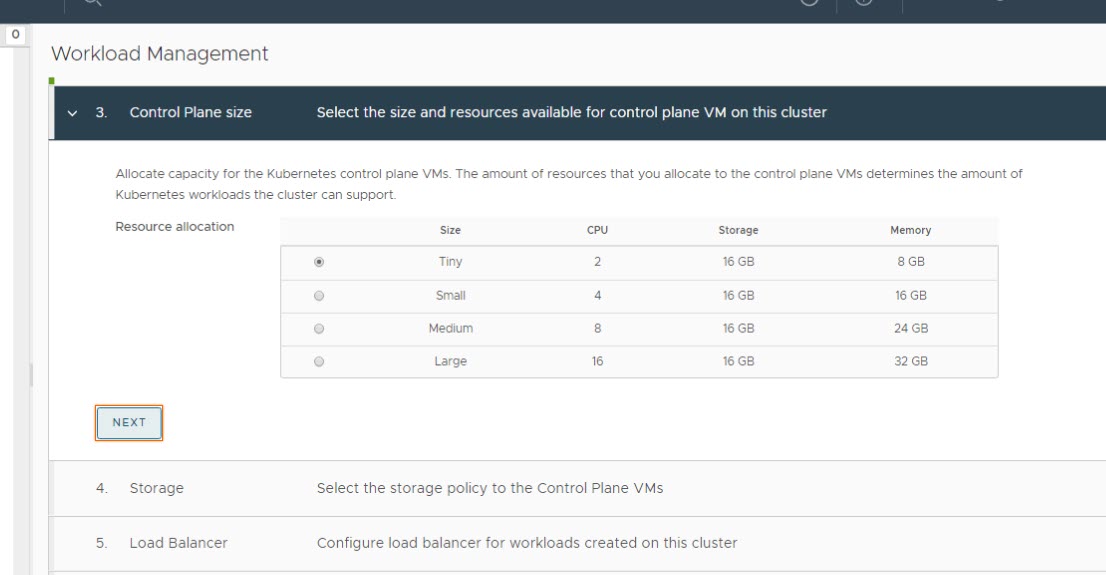Click the 24 GB memory cell
Screen dimensions: 1106x575
[910, 328]
